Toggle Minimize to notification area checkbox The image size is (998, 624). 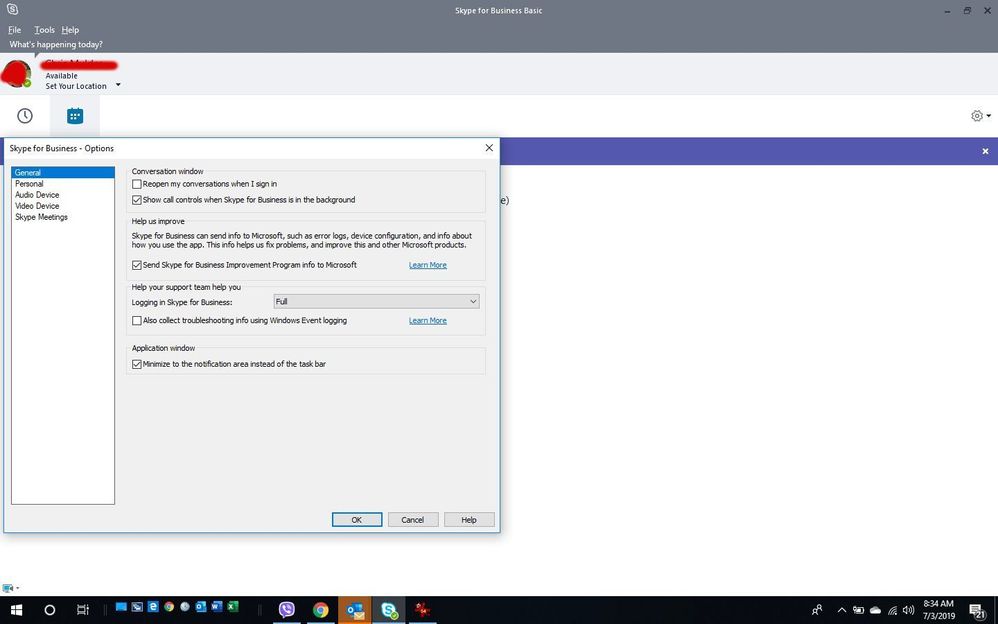point(137,364)
